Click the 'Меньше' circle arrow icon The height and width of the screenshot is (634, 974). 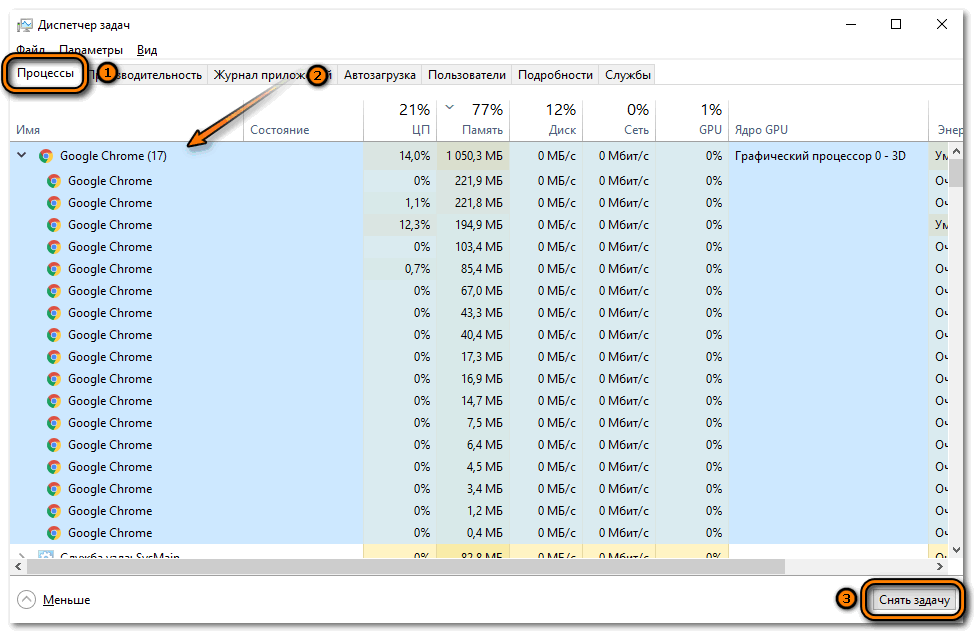[27, 600]
